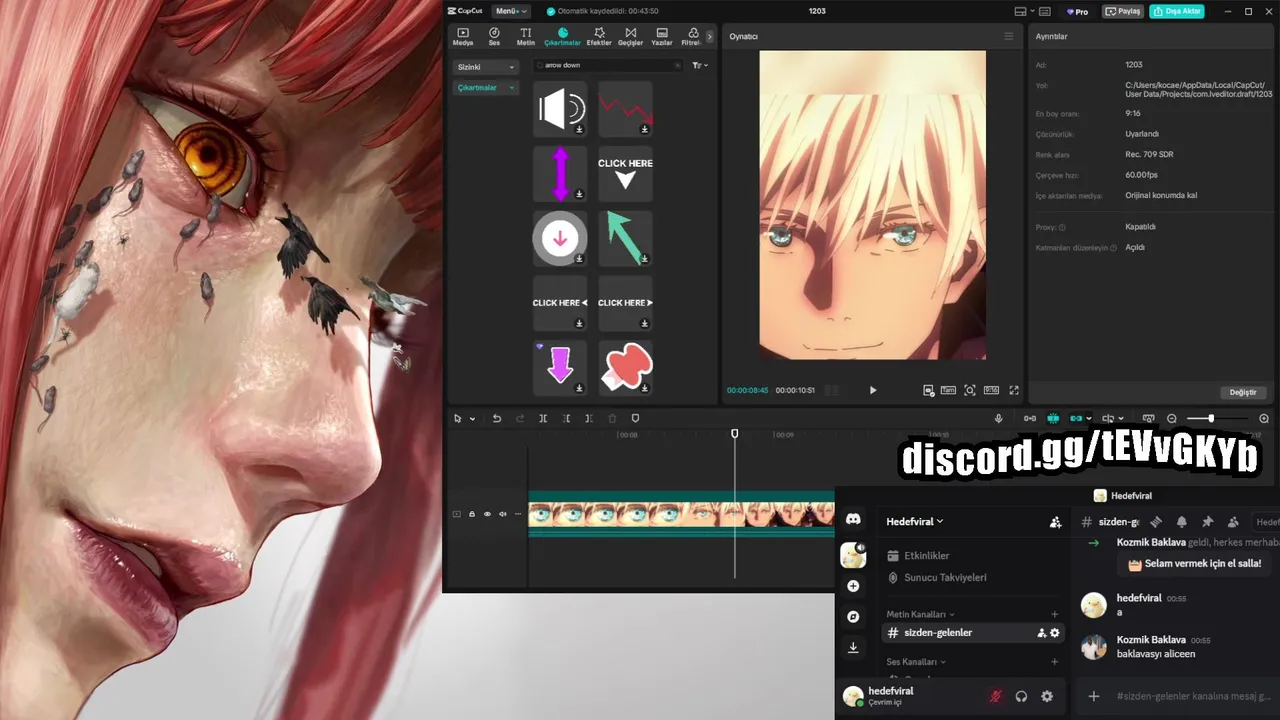Screen dimensions: 1280x720
Task: Toggle fullscreen preview in player
Action: point(1013,390)
